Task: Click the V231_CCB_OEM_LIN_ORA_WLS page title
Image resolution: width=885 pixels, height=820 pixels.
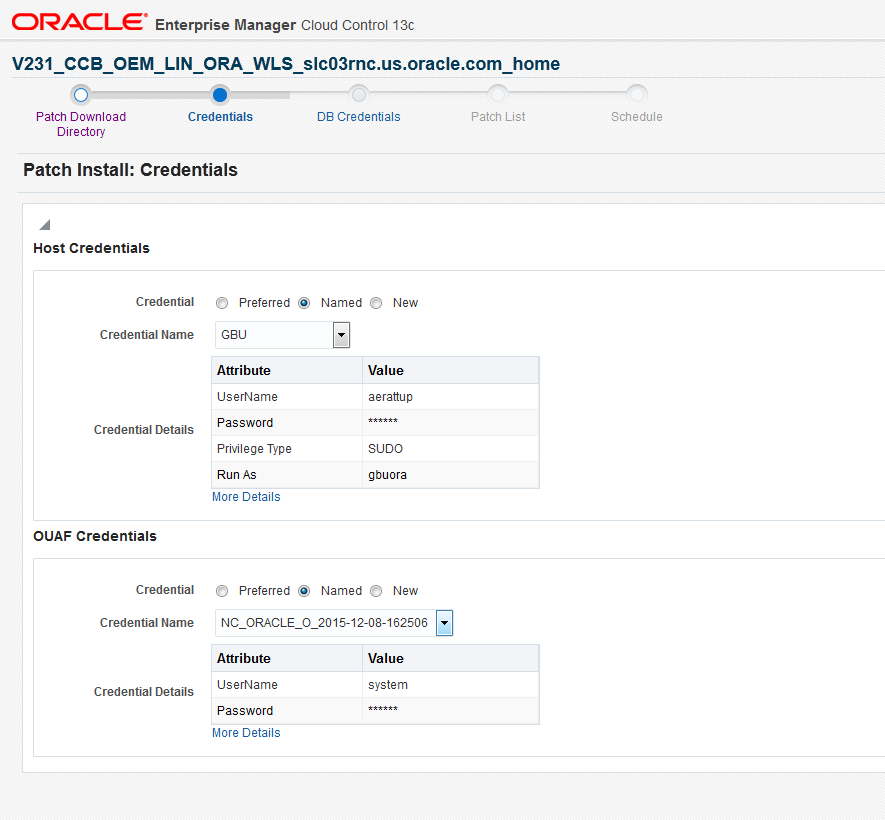Action: (x=286, y=64)
